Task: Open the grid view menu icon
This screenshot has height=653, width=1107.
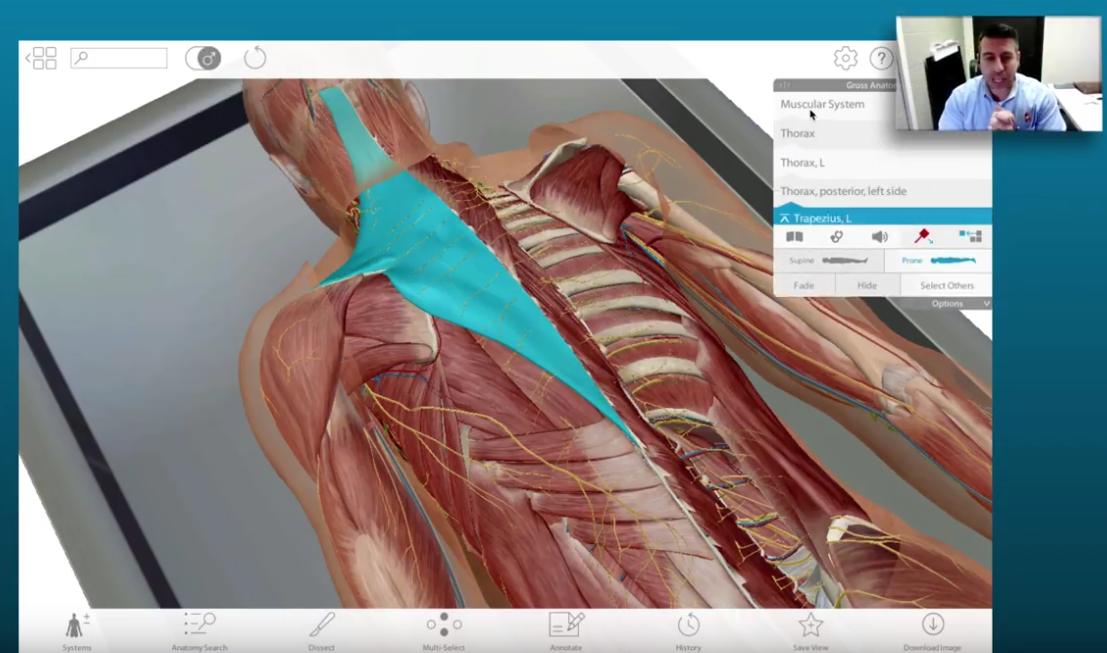Action: click(x=42, y=58)
